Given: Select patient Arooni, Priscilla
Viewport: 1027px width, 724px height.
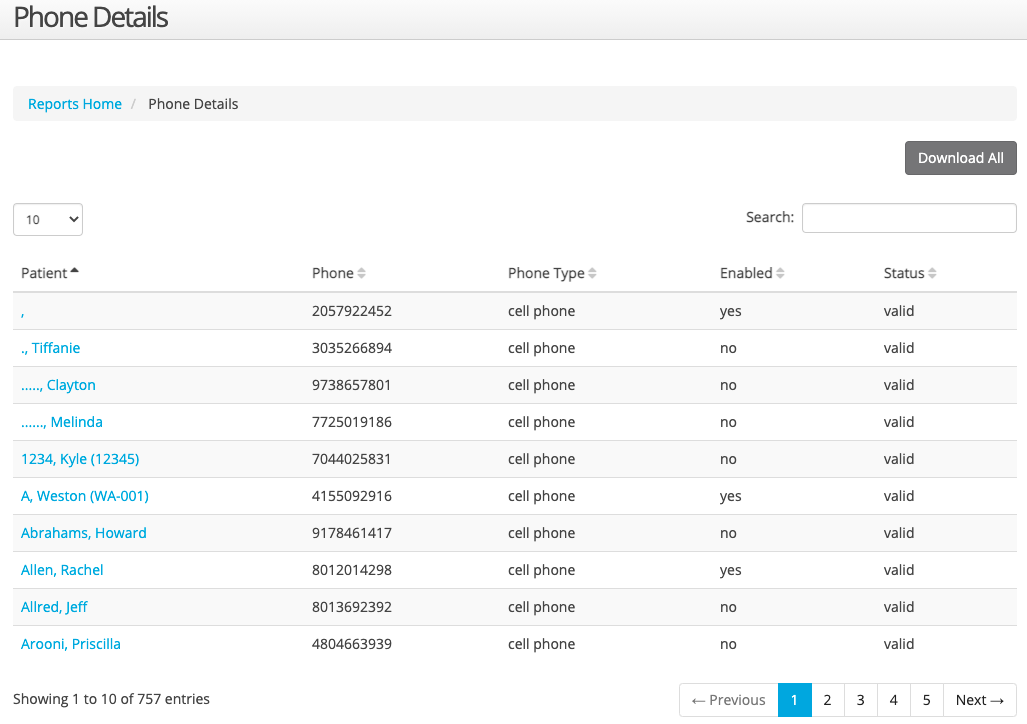Looking at the screenshot, I should (70, 643).
